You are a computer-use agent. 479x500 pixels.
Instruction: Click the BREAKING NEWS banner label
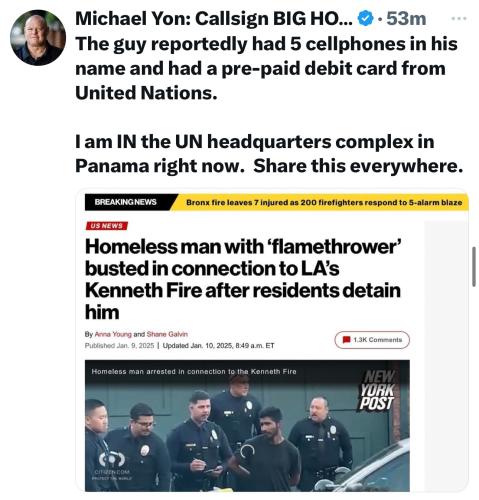tap(125, 202)
